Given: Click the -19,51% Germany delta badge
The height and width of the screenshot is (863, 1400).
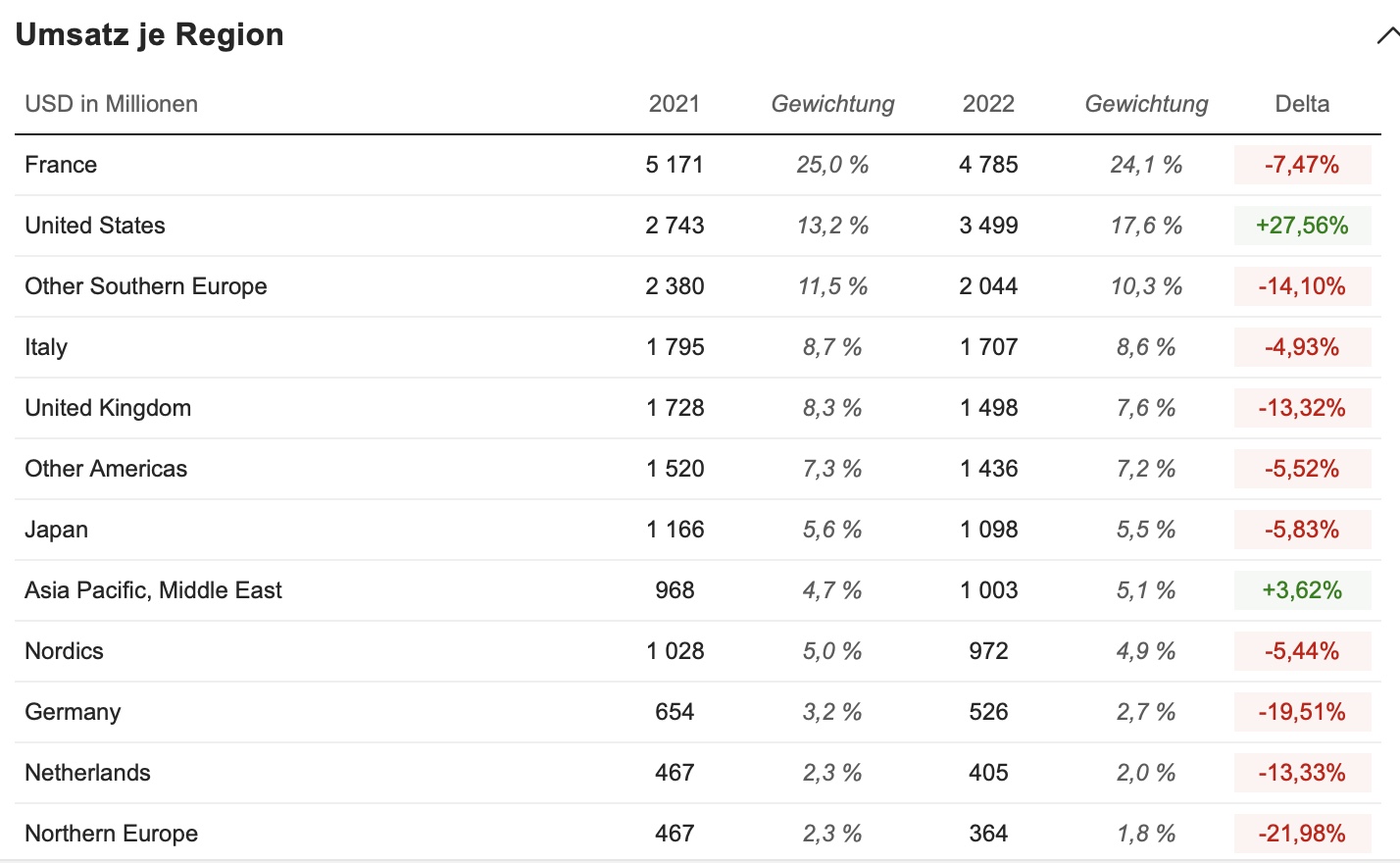Looking at the screenshot, I should point(1302,712).
